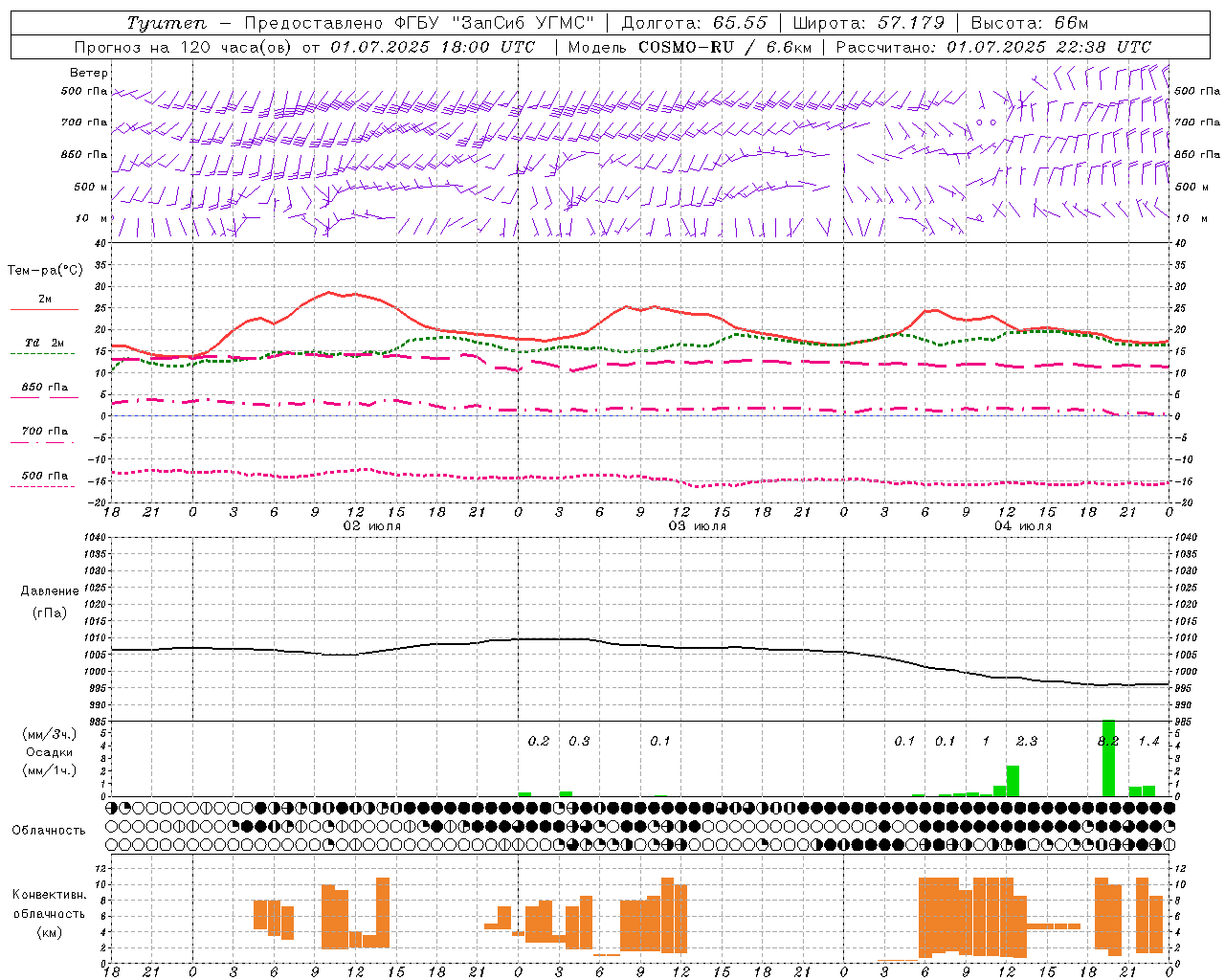The width and height of the screenshot is (1225, 980).
Task: Click the Ветер panel label
Action: pos(89,73)
